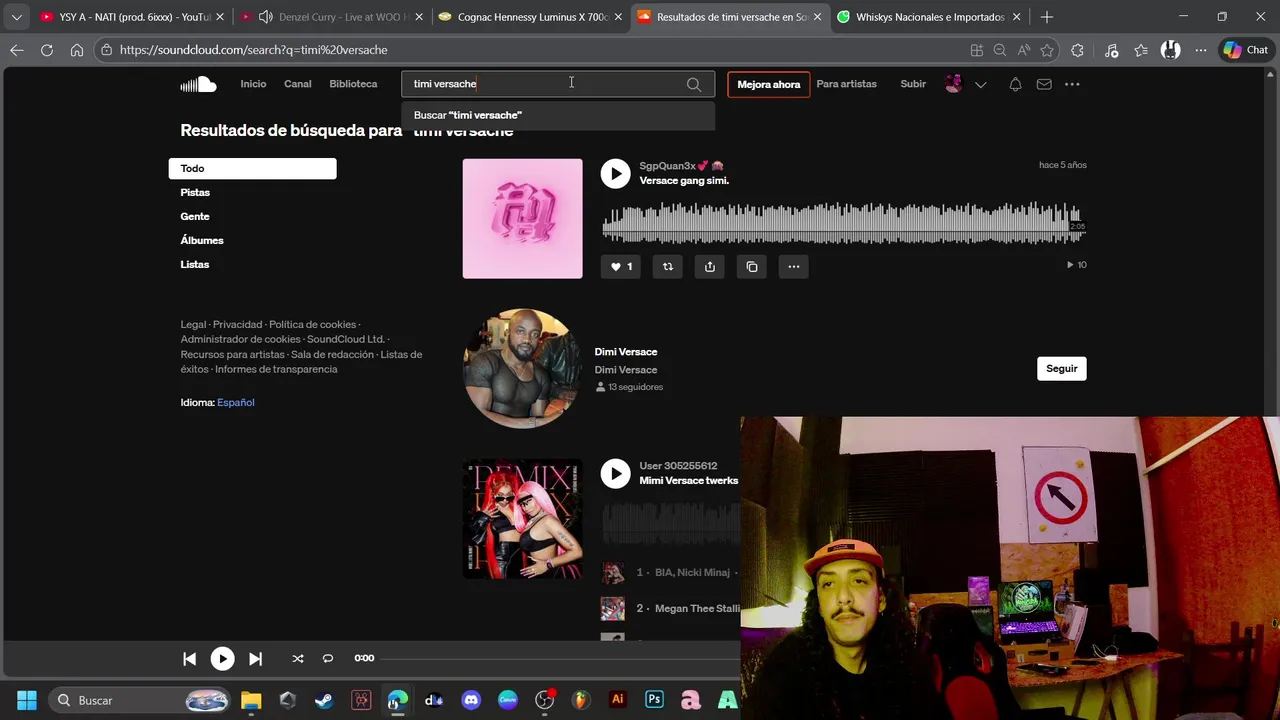Viewport: 1280px width, 720px height.
Task: Open a new browser tab
Action: pos(1046,17)
